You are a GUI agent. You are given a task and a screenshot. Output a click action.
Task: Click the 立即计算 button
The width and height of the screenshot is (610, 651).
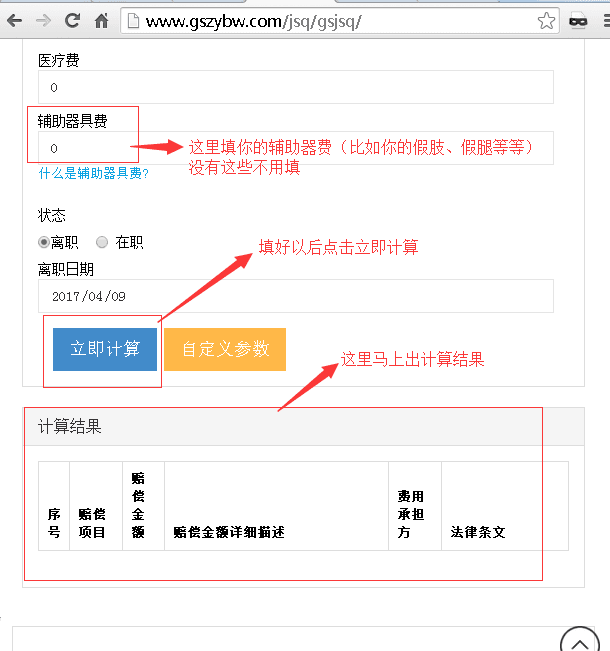pyautogui.click(x=105, y=349)
